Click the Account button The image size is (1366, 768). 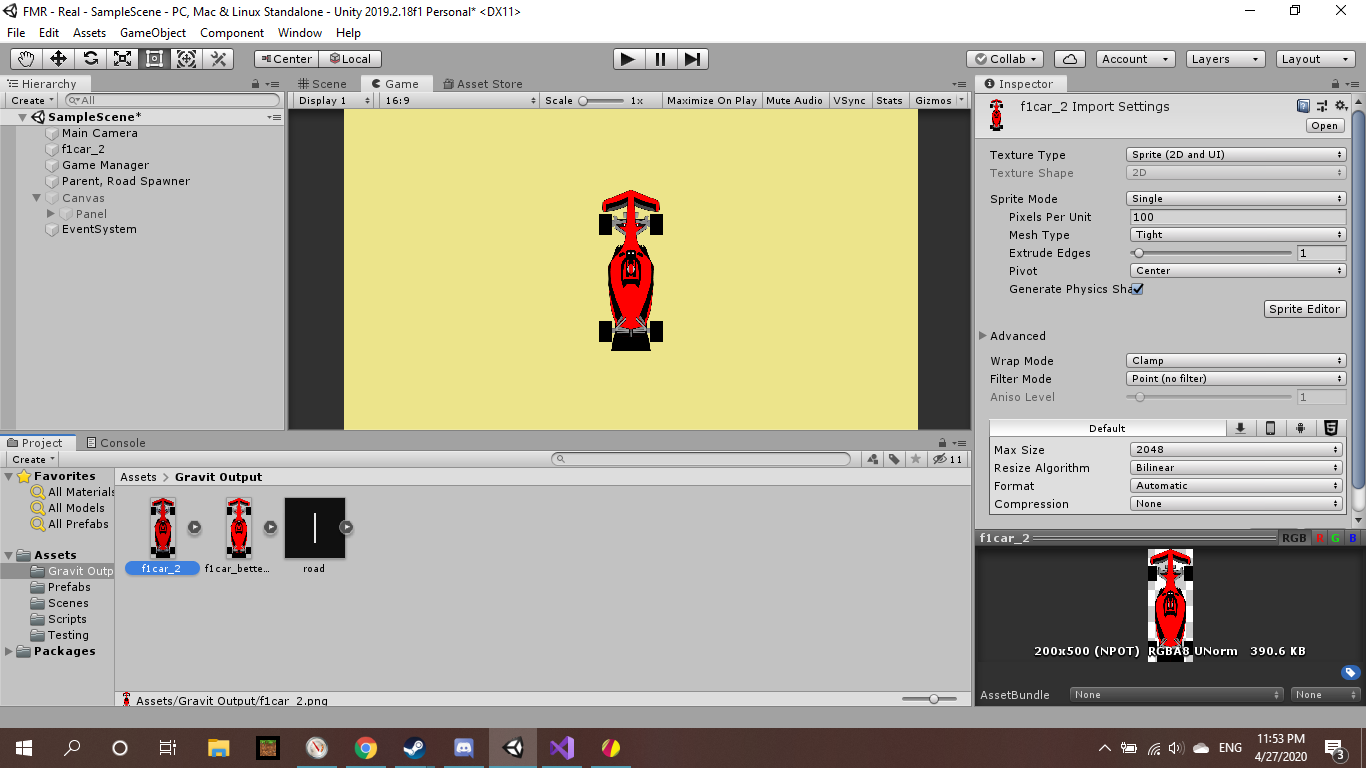(1135, 59)
